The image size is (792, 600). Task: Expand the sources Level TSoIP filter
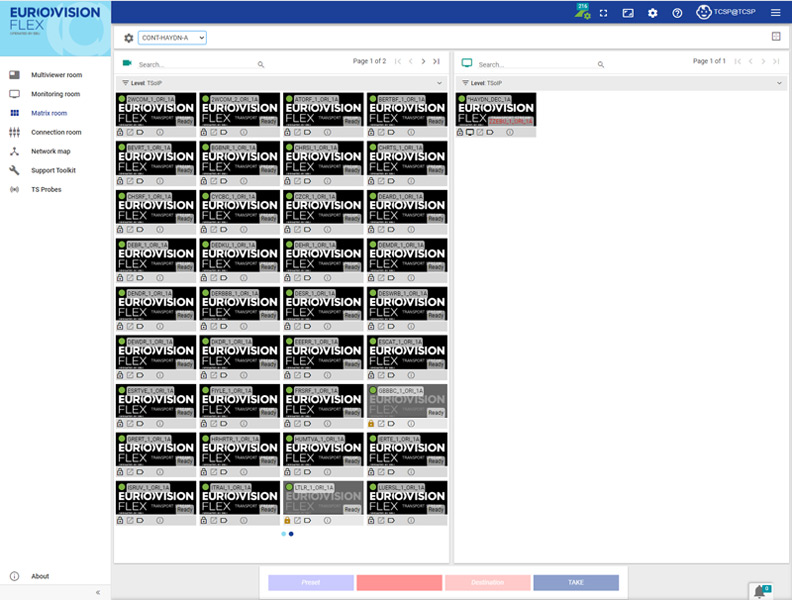click(x=439, y=83)
